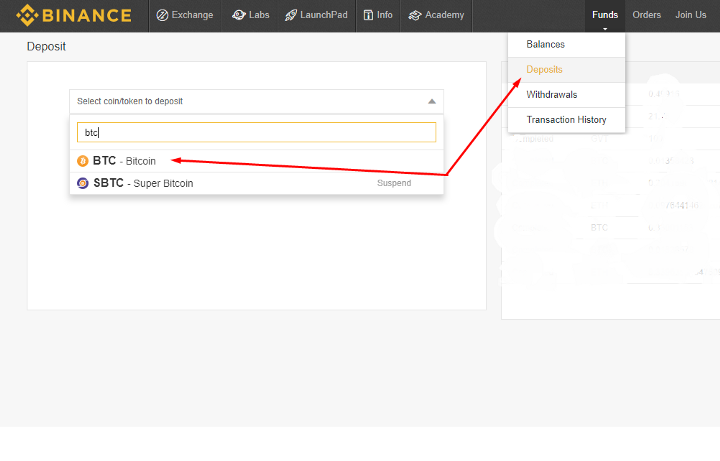Open Transaction History from the Funds dropdown
Screen dimensions: 720x461
566,120
